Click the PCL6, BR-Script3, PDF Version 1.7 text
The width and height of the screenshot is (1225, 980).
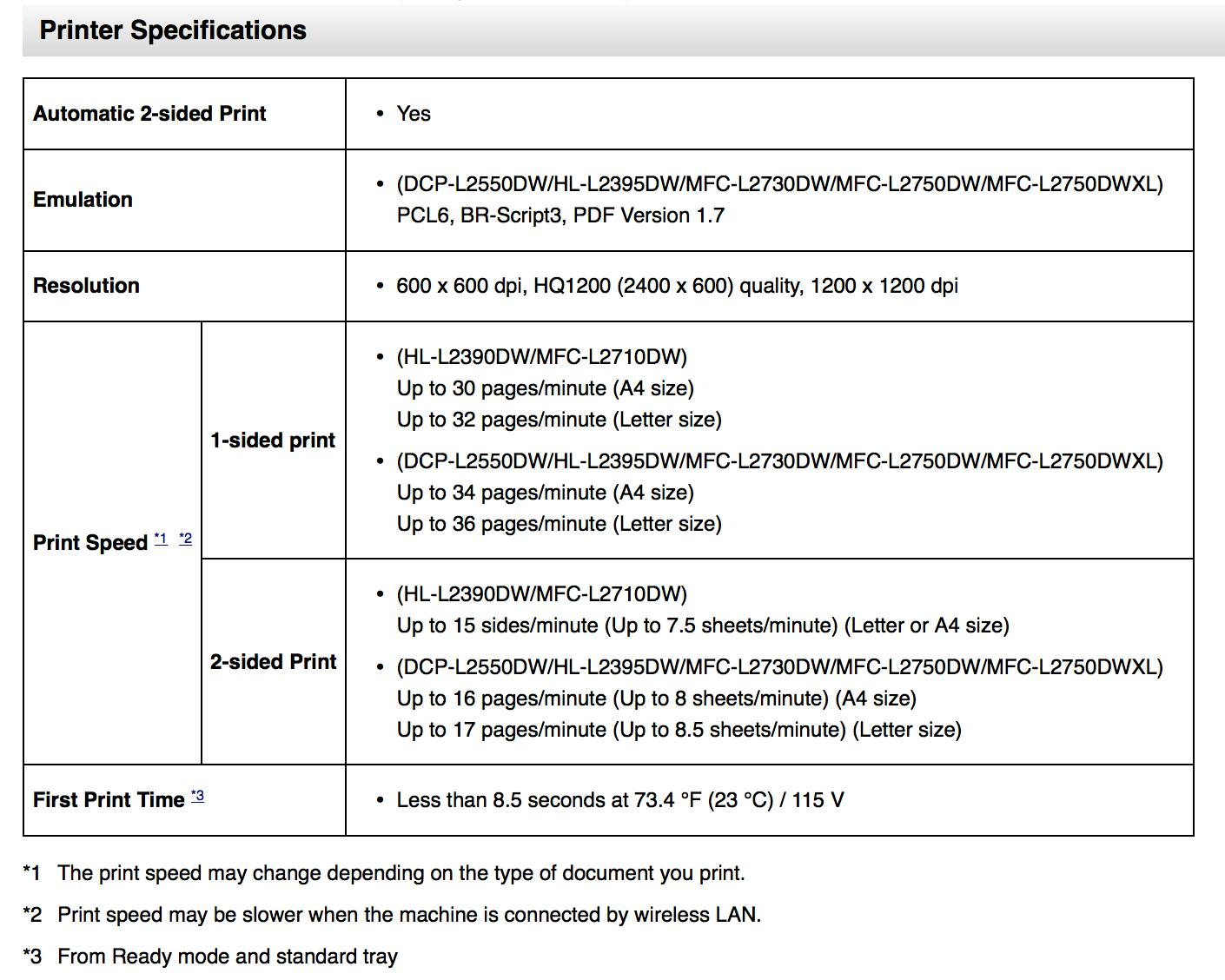pyautogui.click(x=560, y=215)
